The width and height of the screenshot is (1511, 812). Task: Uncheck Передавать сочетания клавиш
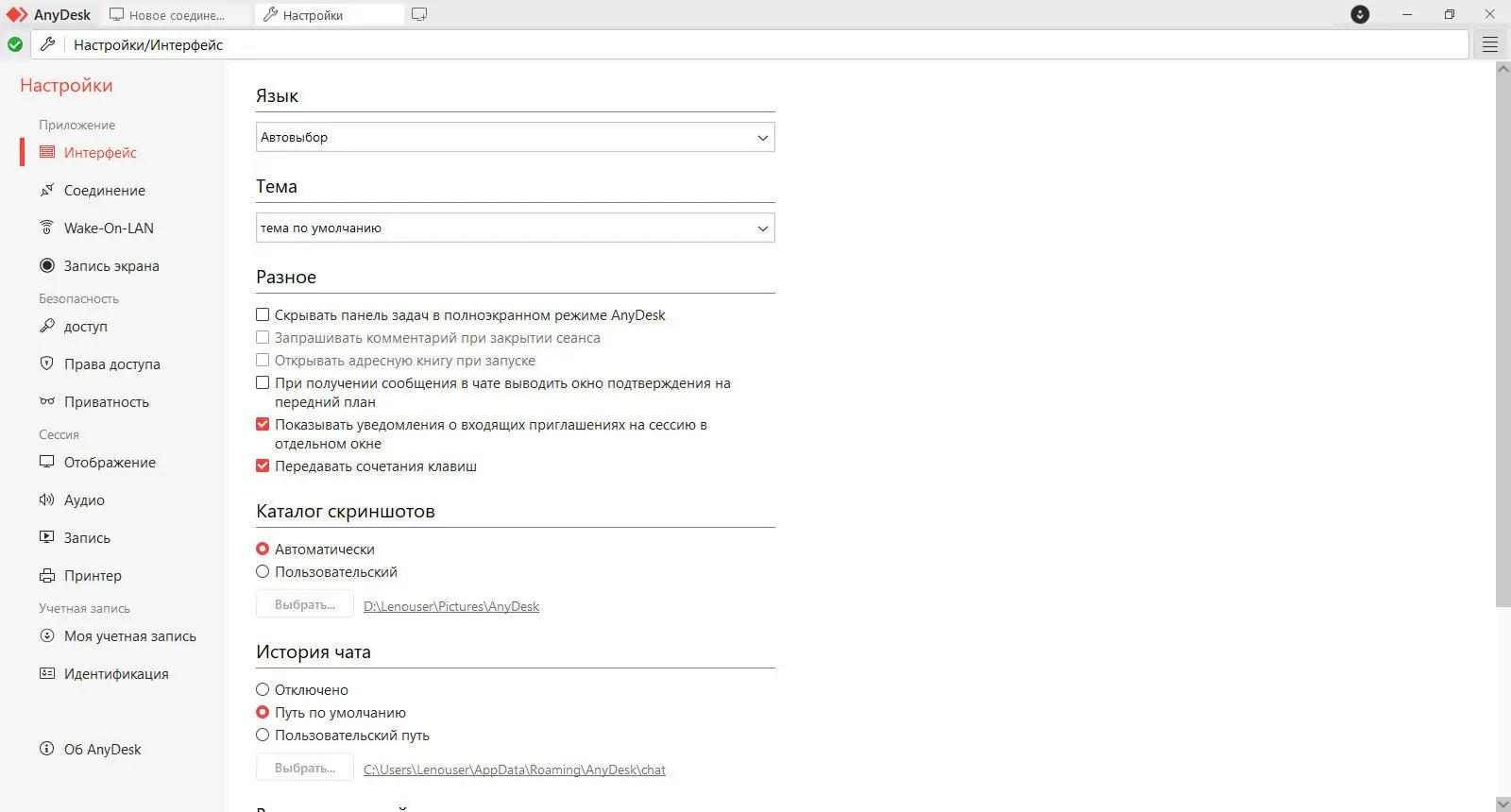pyautogui.click(x=263, y=465)
